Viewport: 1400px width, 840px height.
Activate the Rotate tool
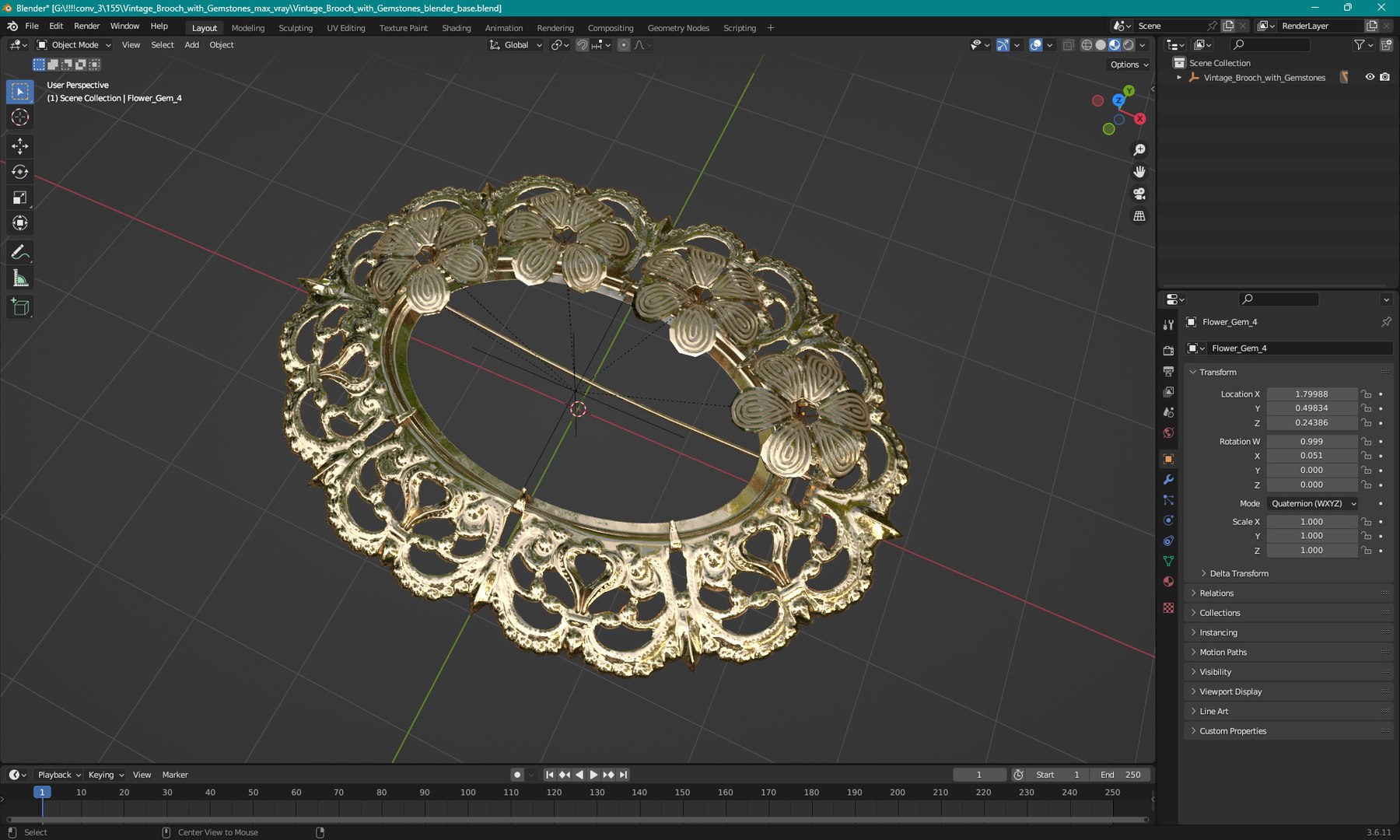[x=20, y=172]
